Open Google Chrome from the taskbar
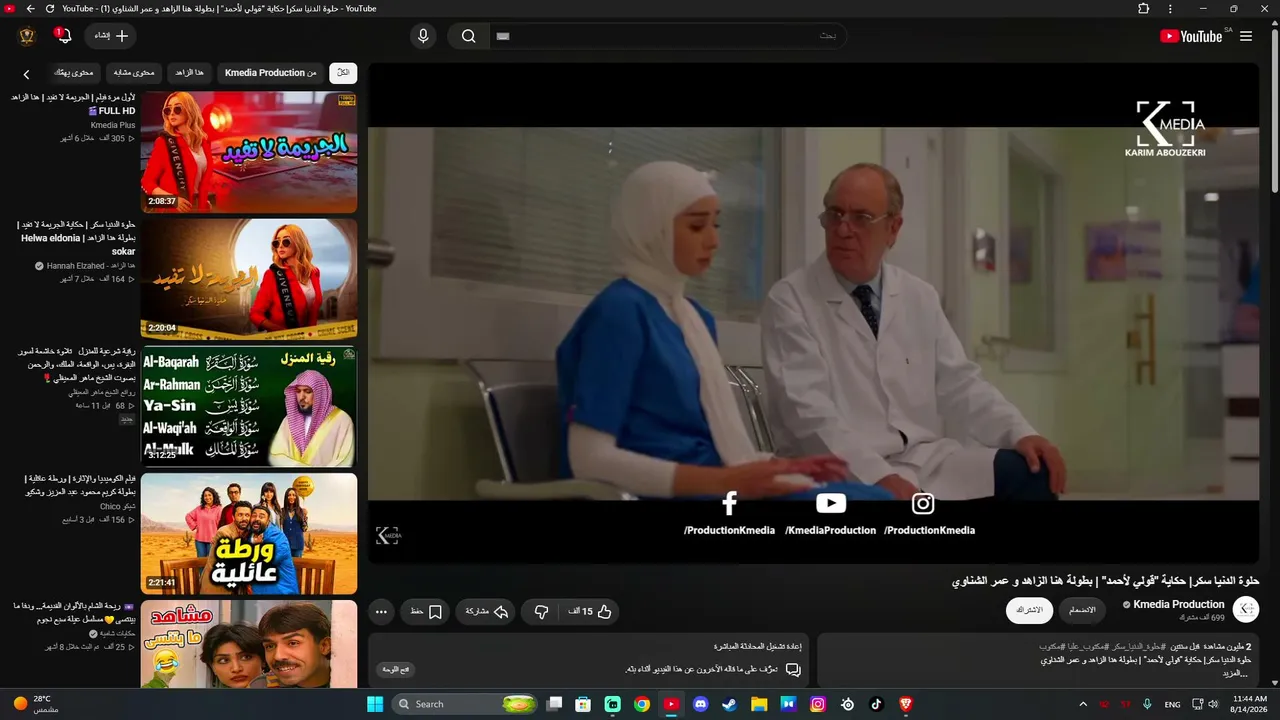Image resolution: width=1280 pixels, height=720 pixels. [x=642, y=704]
